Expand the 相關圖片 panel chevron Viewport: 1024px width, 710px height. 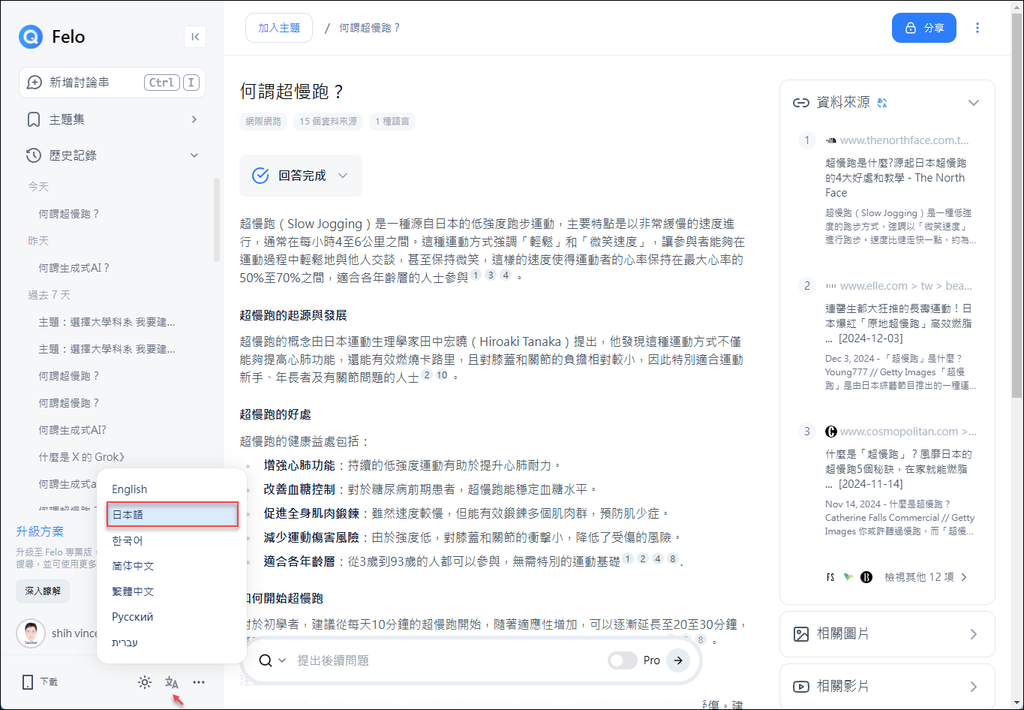coord(973,634)
